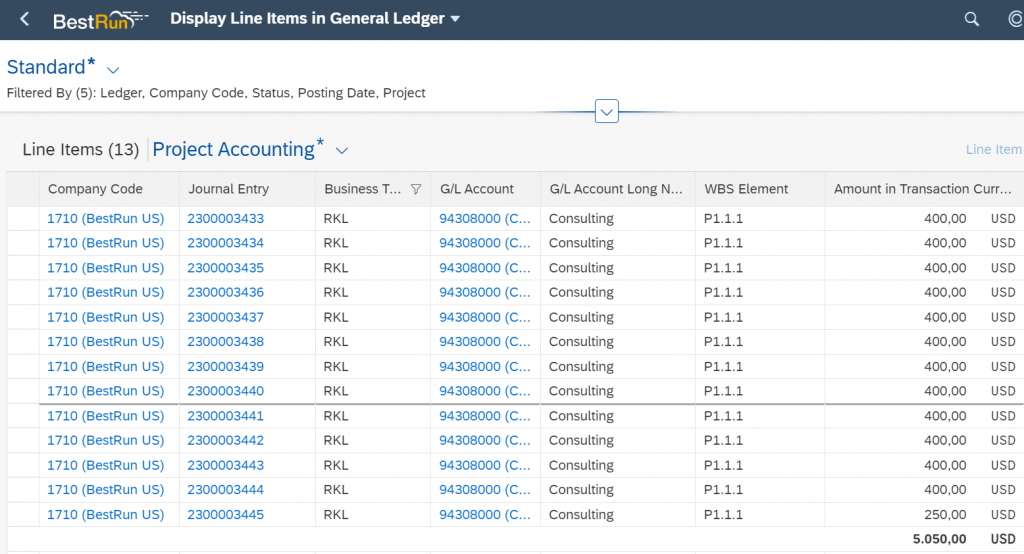
Task: Click the BestRun logo
Action: [101, 20]
